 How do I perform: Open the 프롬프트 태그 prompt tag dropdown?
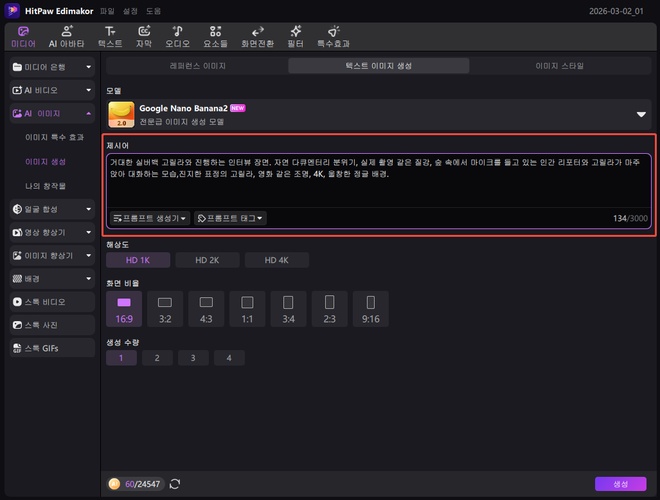[230, 218]
